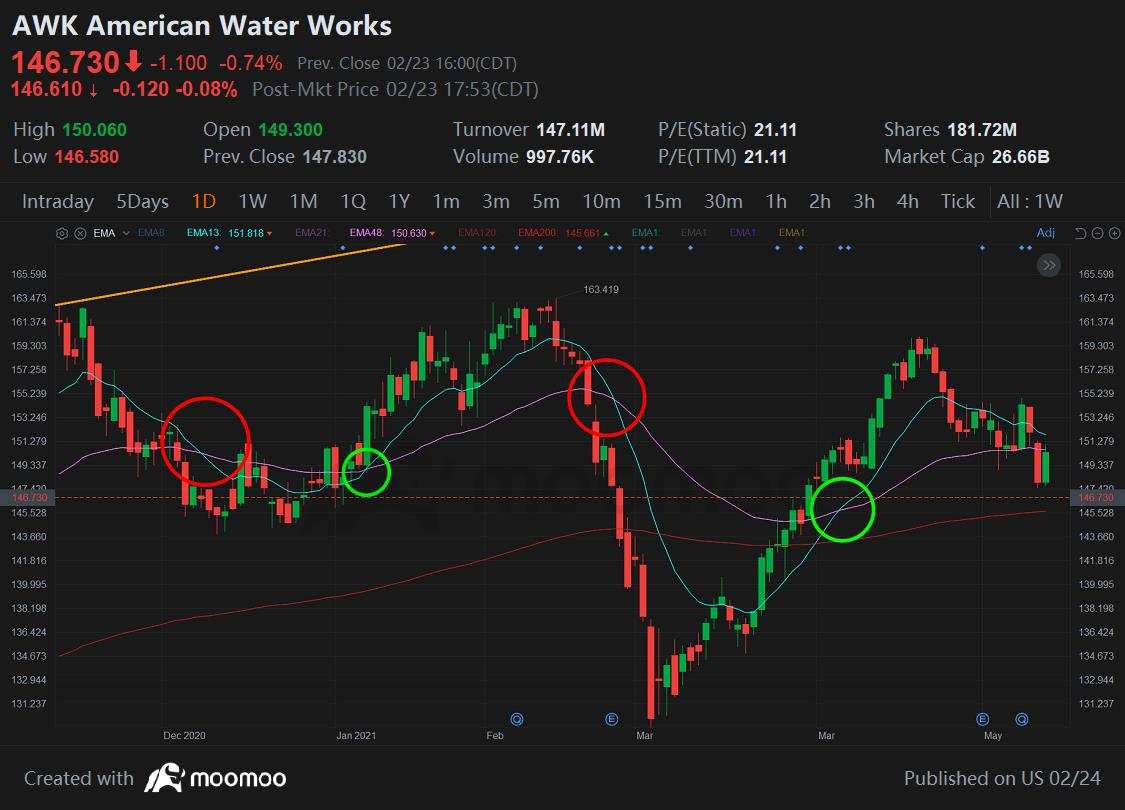Click the AWK American Water Works title
The height and width of the screenshot is (810, 1125).
pyautogui.click(x=202, y=26)
